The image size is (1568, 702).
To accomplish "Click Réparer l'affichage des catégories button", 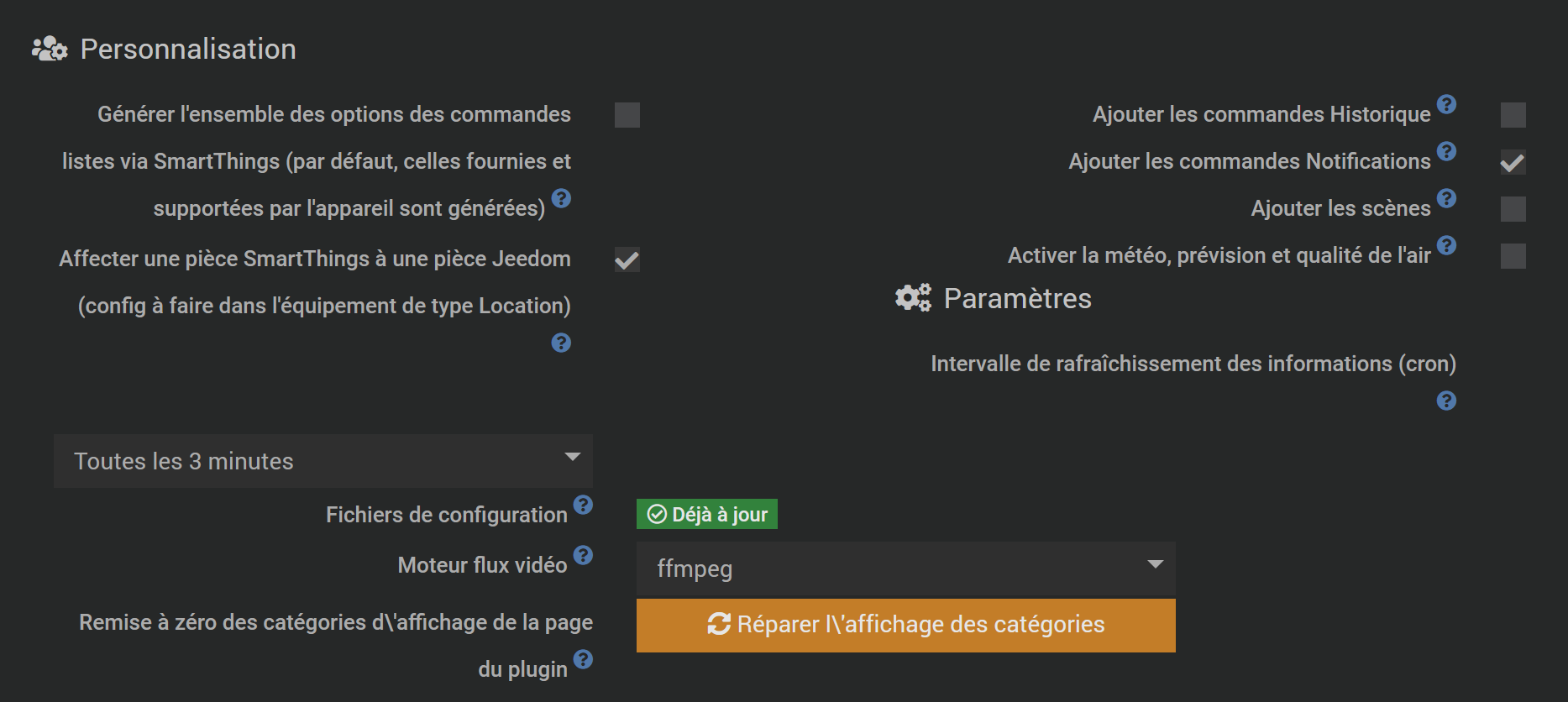I will (x=906, y=626).
